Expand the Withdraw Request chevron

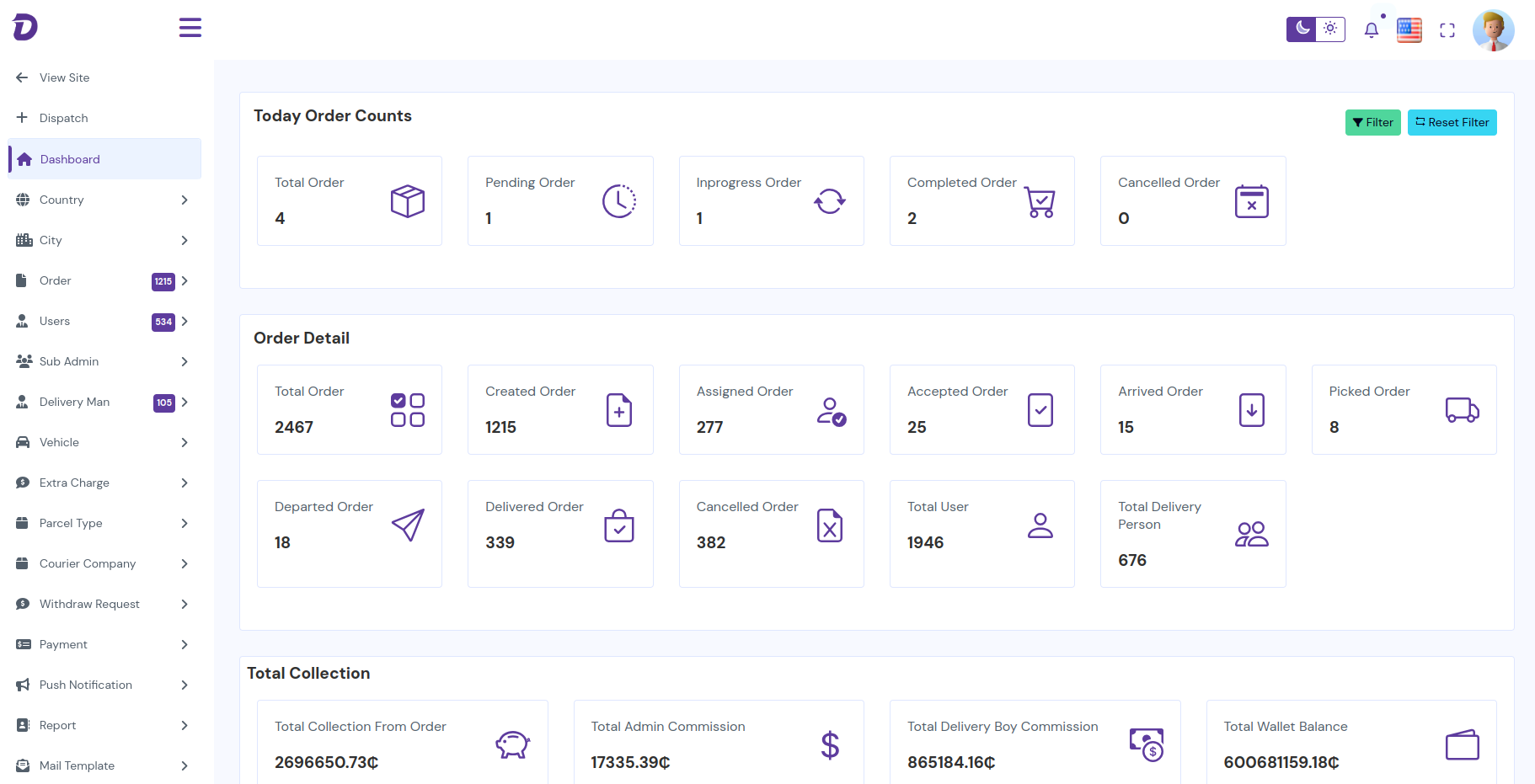[185, 604]
